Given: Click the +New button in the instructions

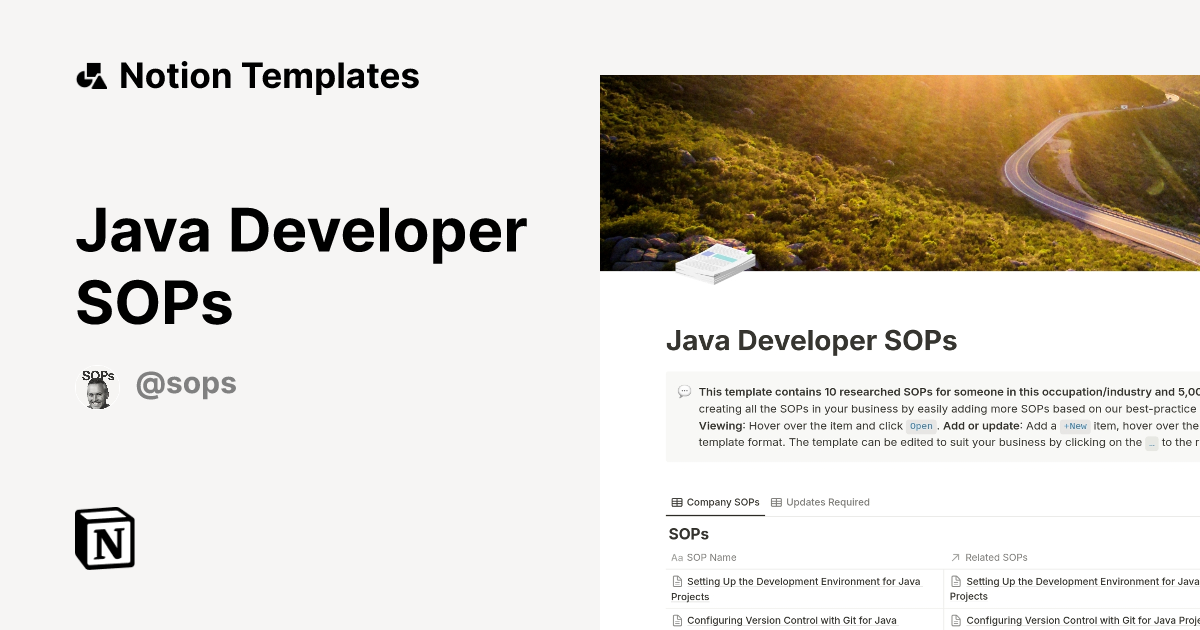Looking at the screenshot, I should (1075, 426).
